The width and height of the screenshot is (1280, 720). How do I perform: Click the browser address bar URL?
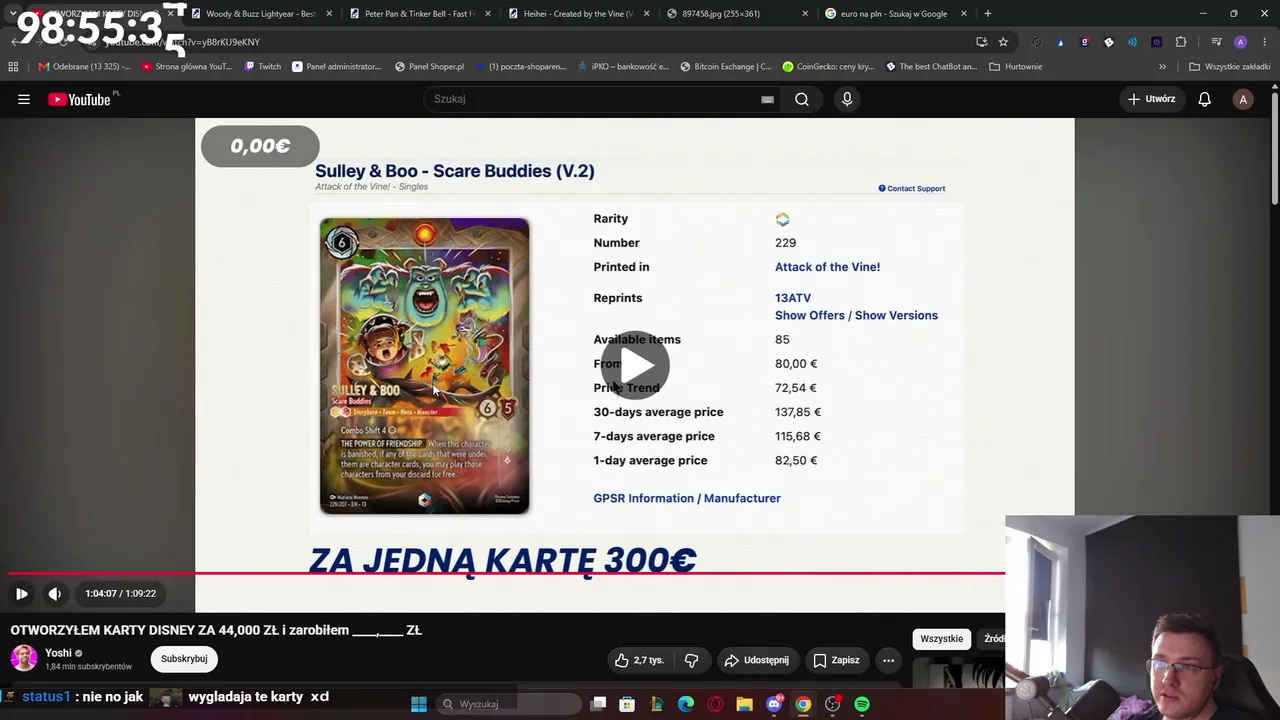point(180,42)
